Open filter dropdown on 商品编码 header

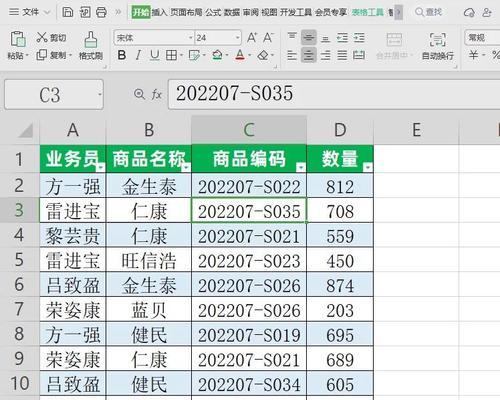(x=301, y=167)
